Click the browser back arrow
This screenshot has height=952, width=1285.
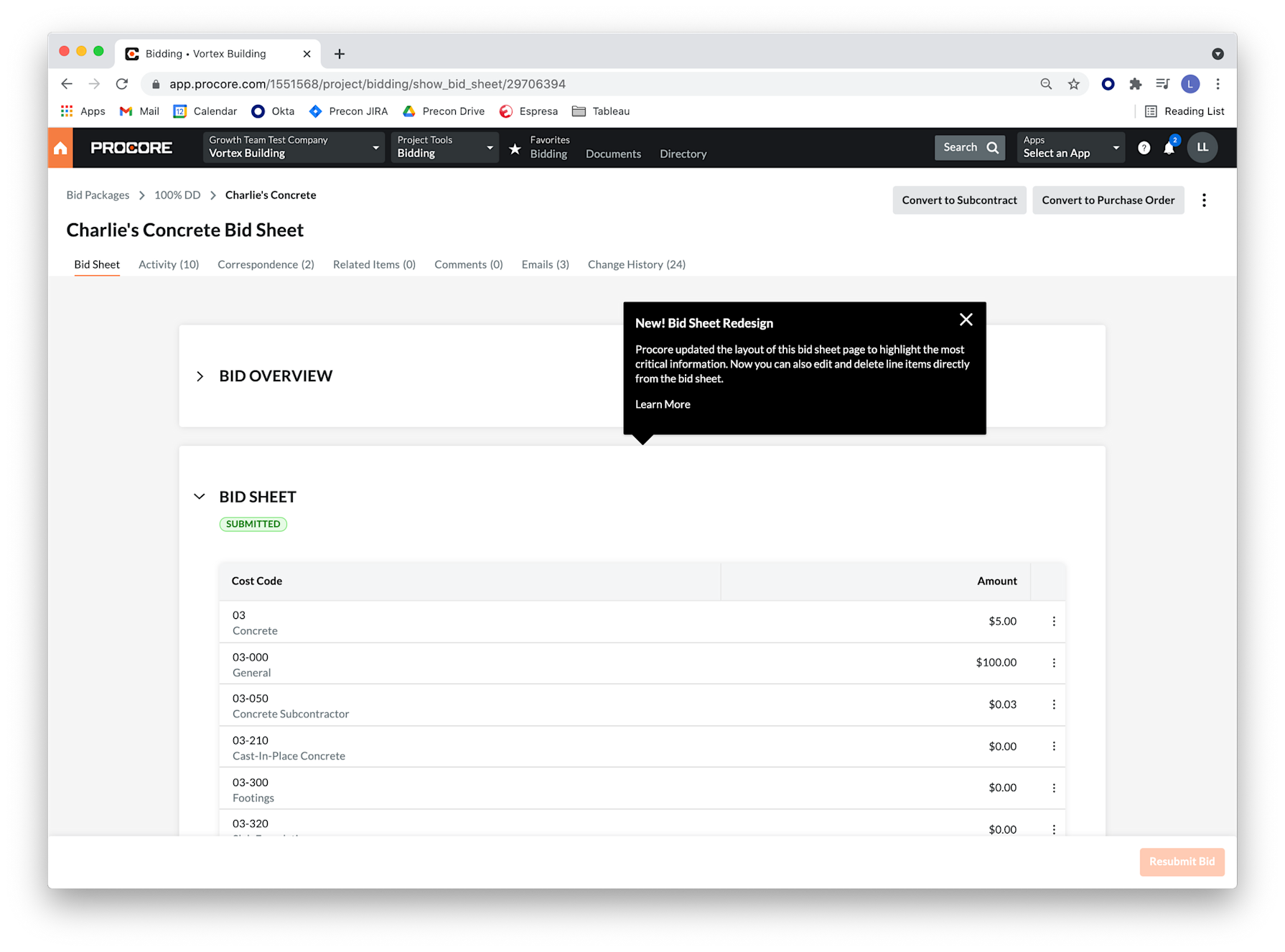pyautogui.click(x=67, y=84)
